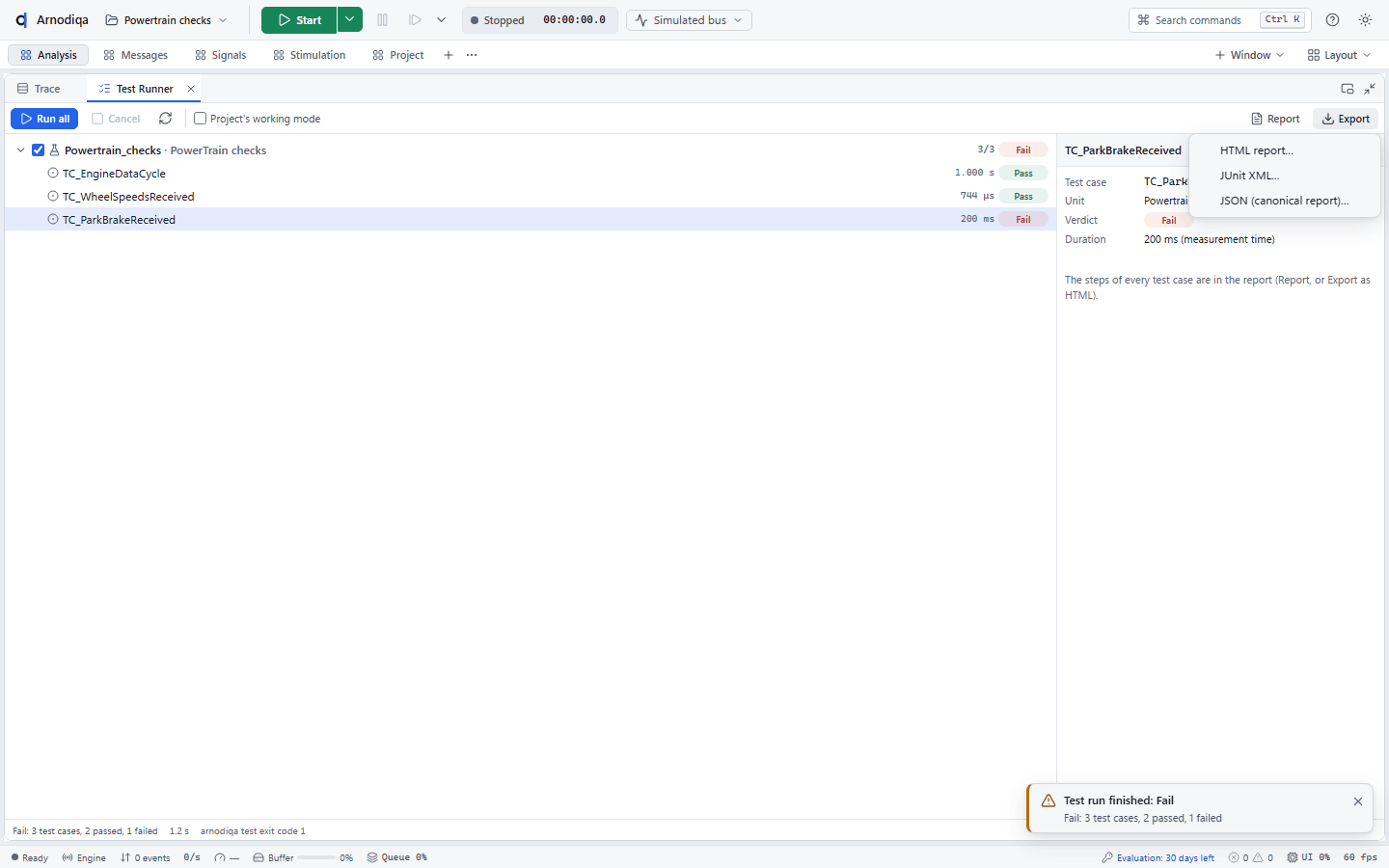Open the Stimulation workspace tab
Image resolution: width=1389 pixels, height=868 pixels.
(310, 55)
